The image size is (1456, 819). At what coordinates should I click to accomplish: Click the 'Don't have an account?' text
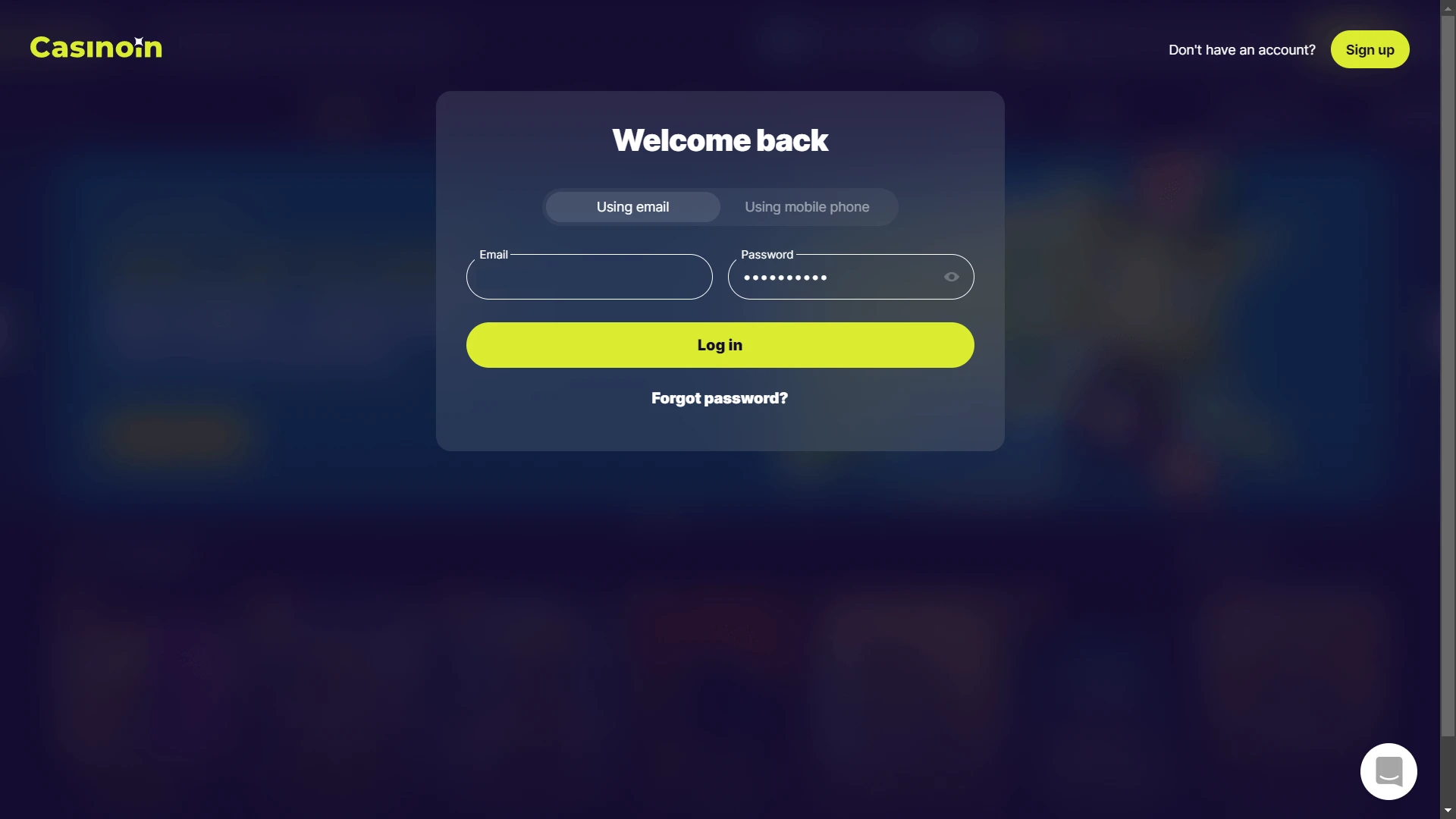click(x=1242, y=48)
